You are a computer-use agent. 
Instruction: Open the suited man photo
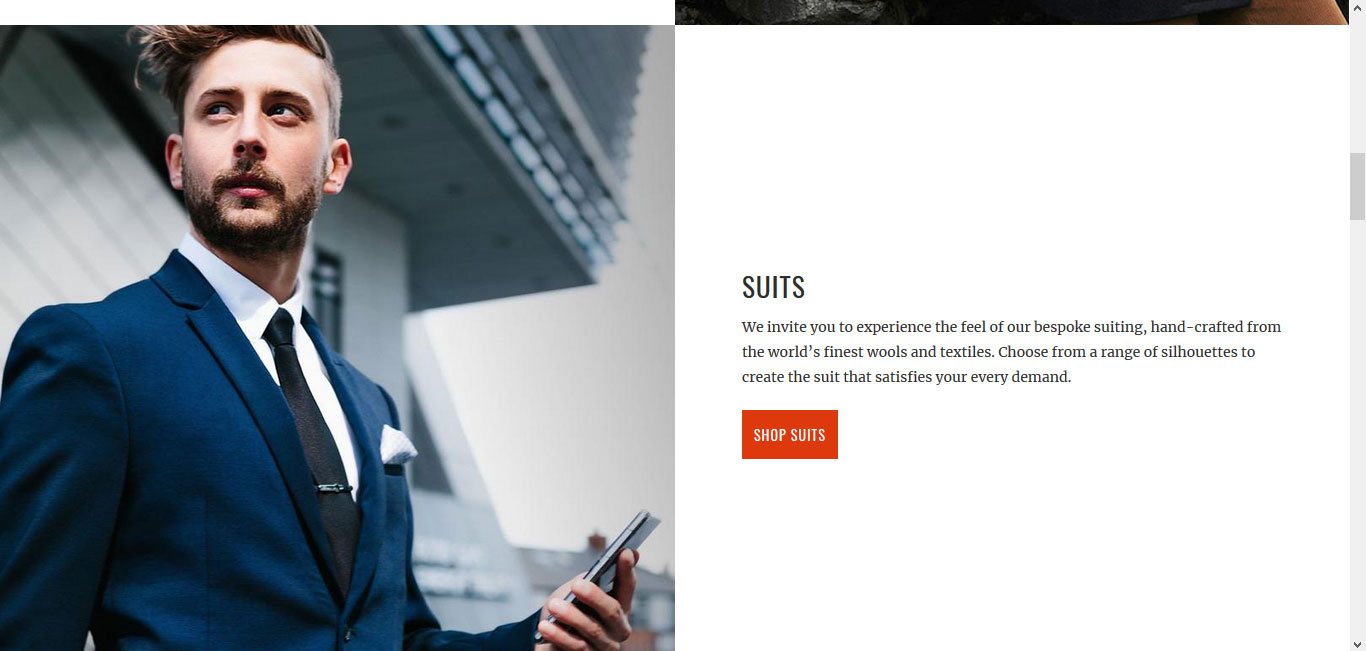pyautogui.click(x=337, y=338)
